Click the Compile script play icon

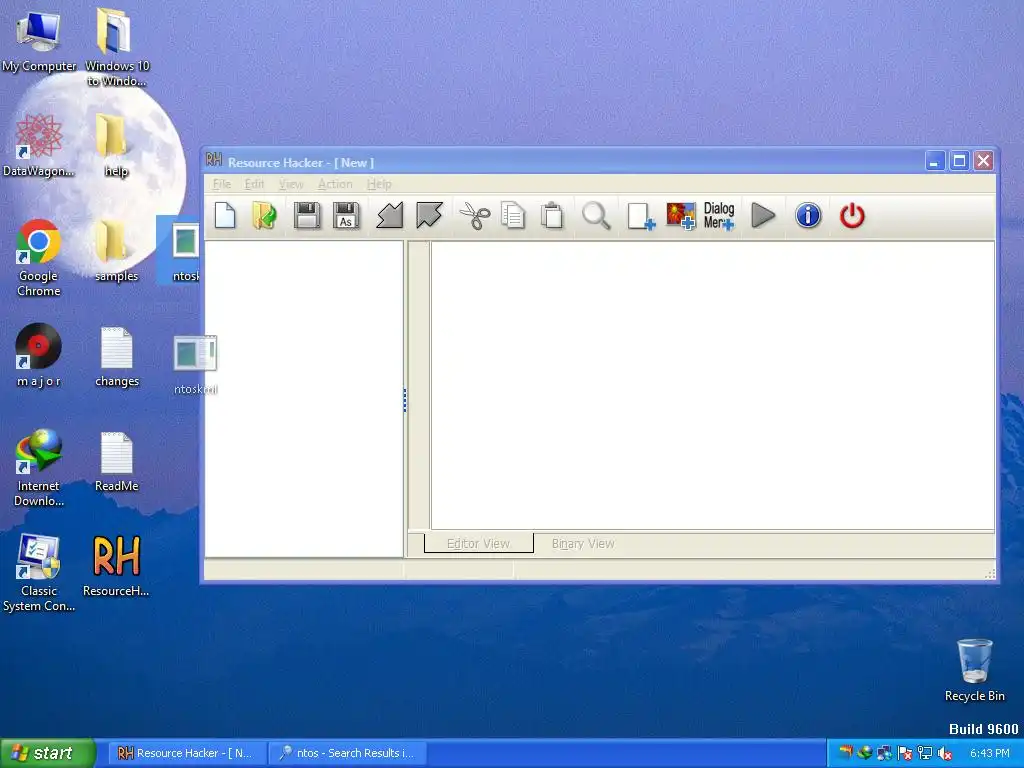(763, 216)
